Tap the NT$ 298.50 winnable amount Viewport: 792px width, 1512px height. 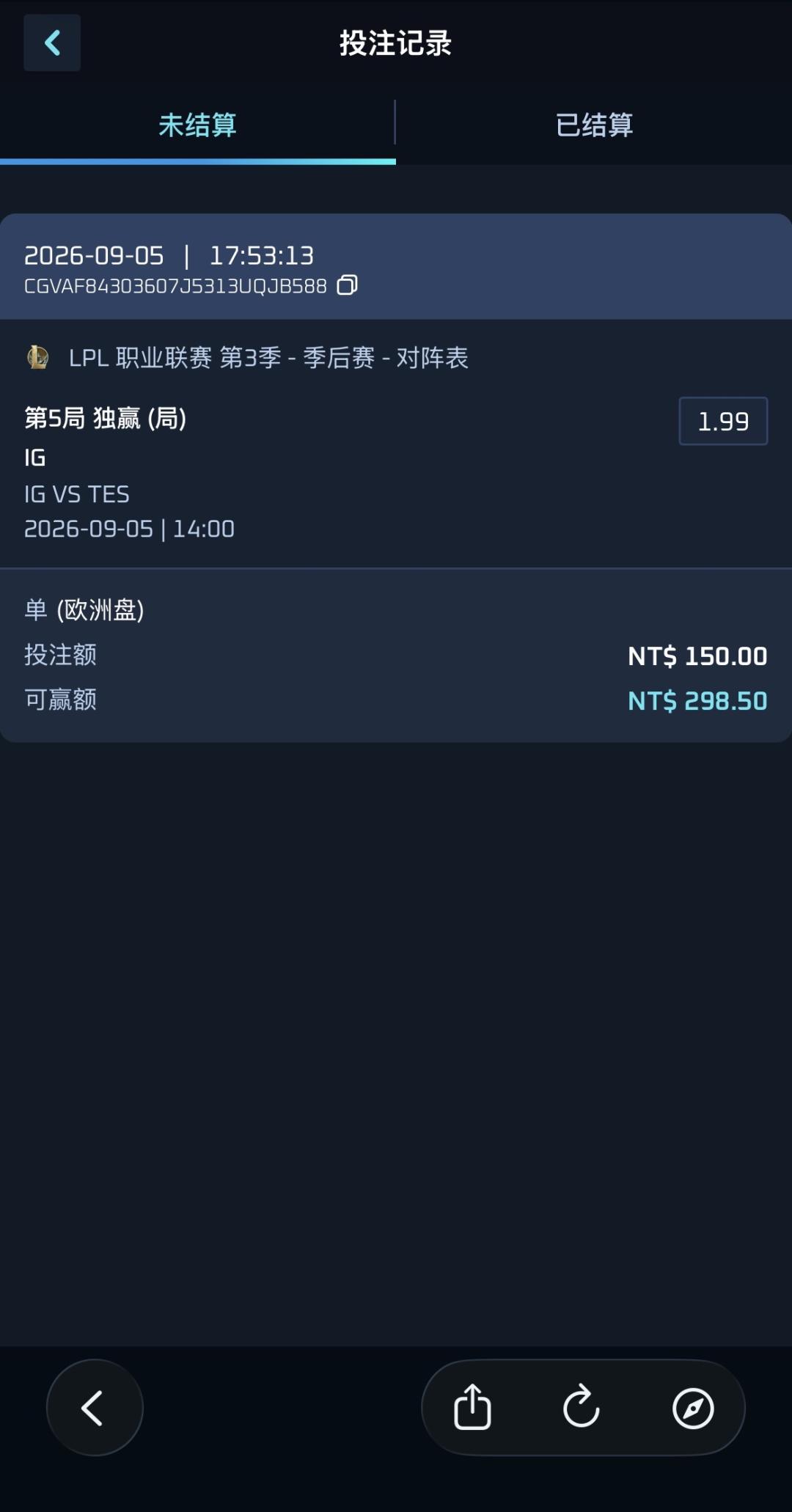697,701
